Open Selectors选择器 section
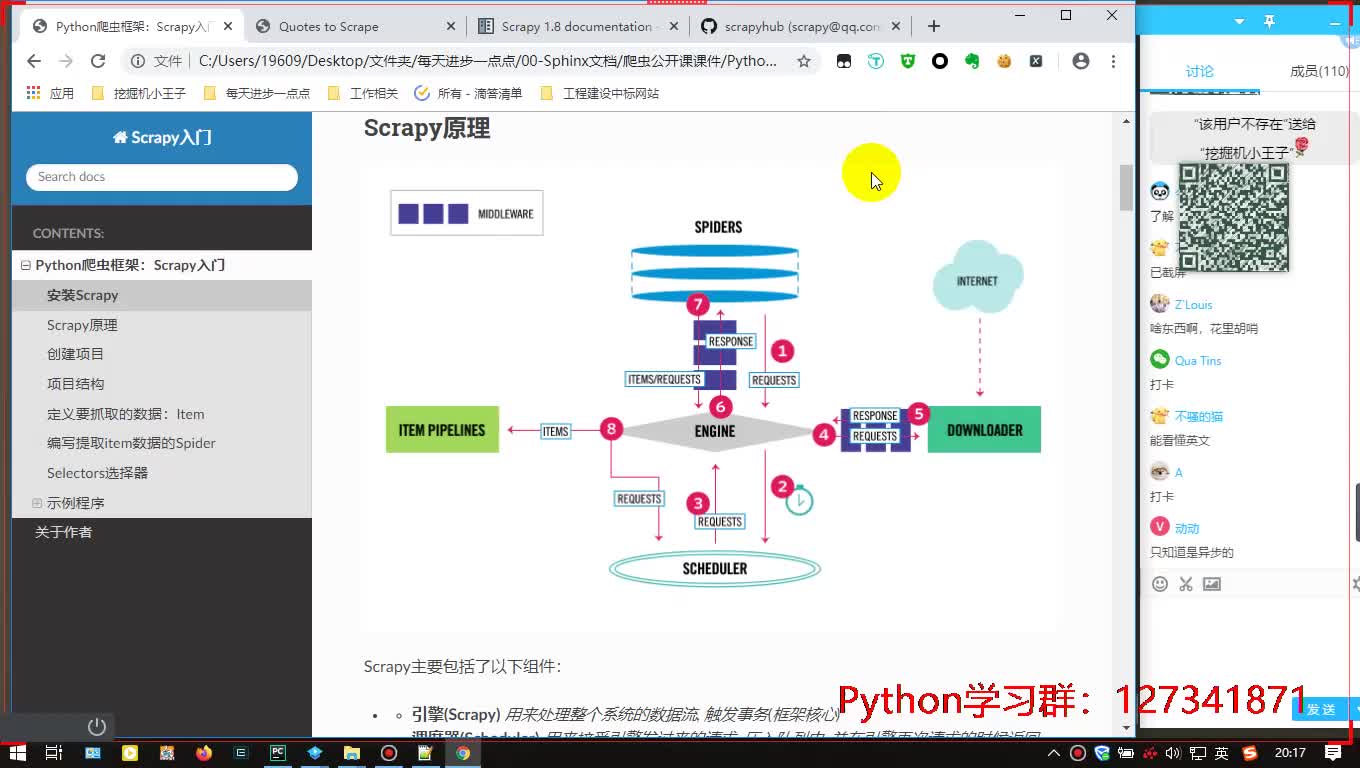This screenshot has width=1360, height=768. tap(162, 473)
